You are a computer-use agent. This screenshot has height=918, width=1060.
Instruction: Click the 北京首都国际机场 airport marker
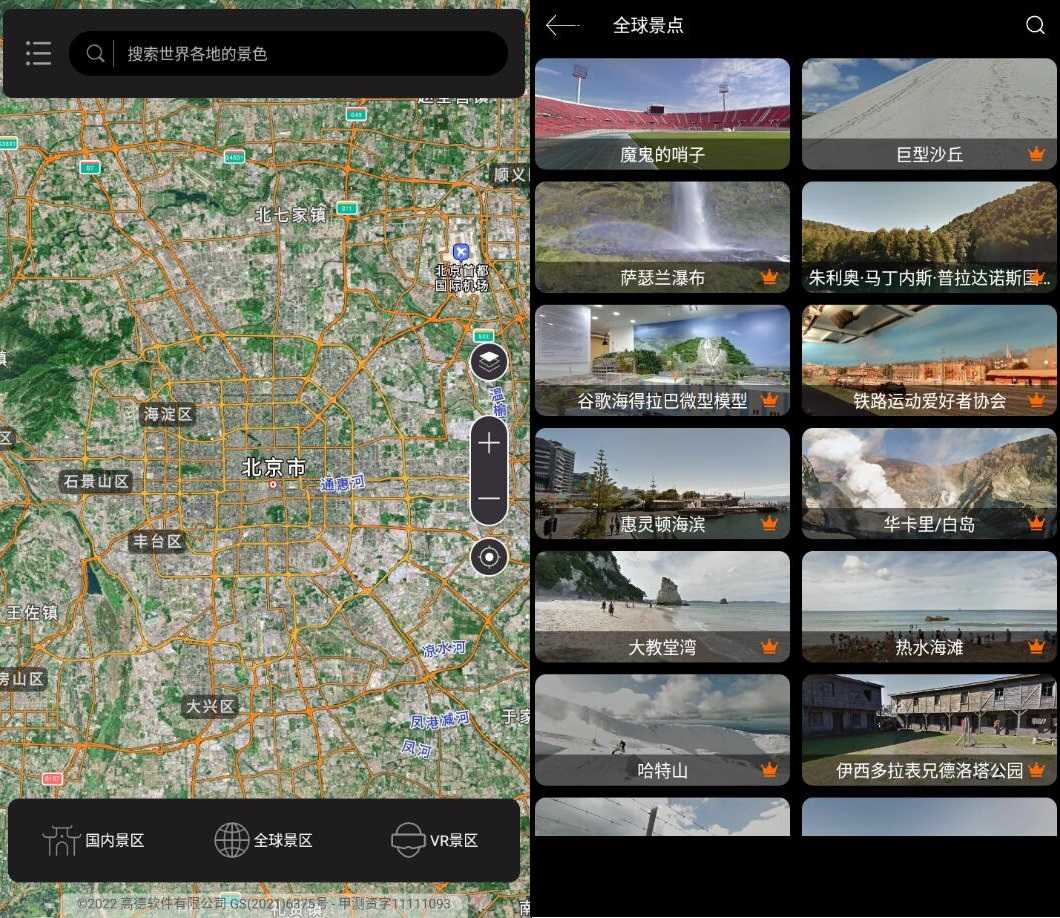coord(460,251)
